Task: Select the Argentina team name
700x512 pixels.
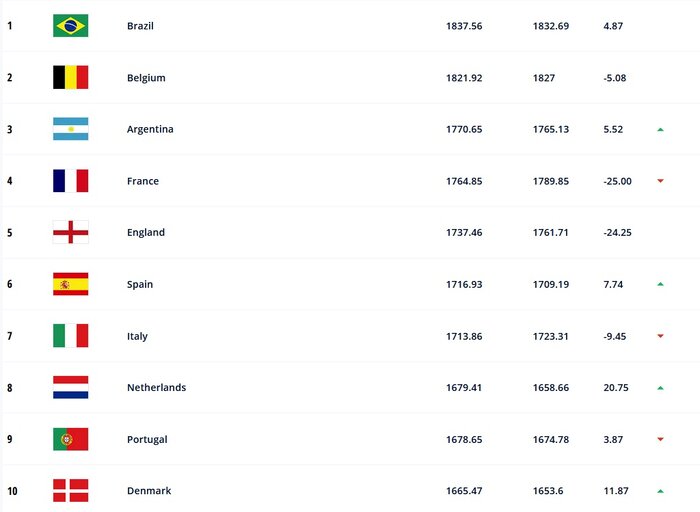Action: pos(150,130)
